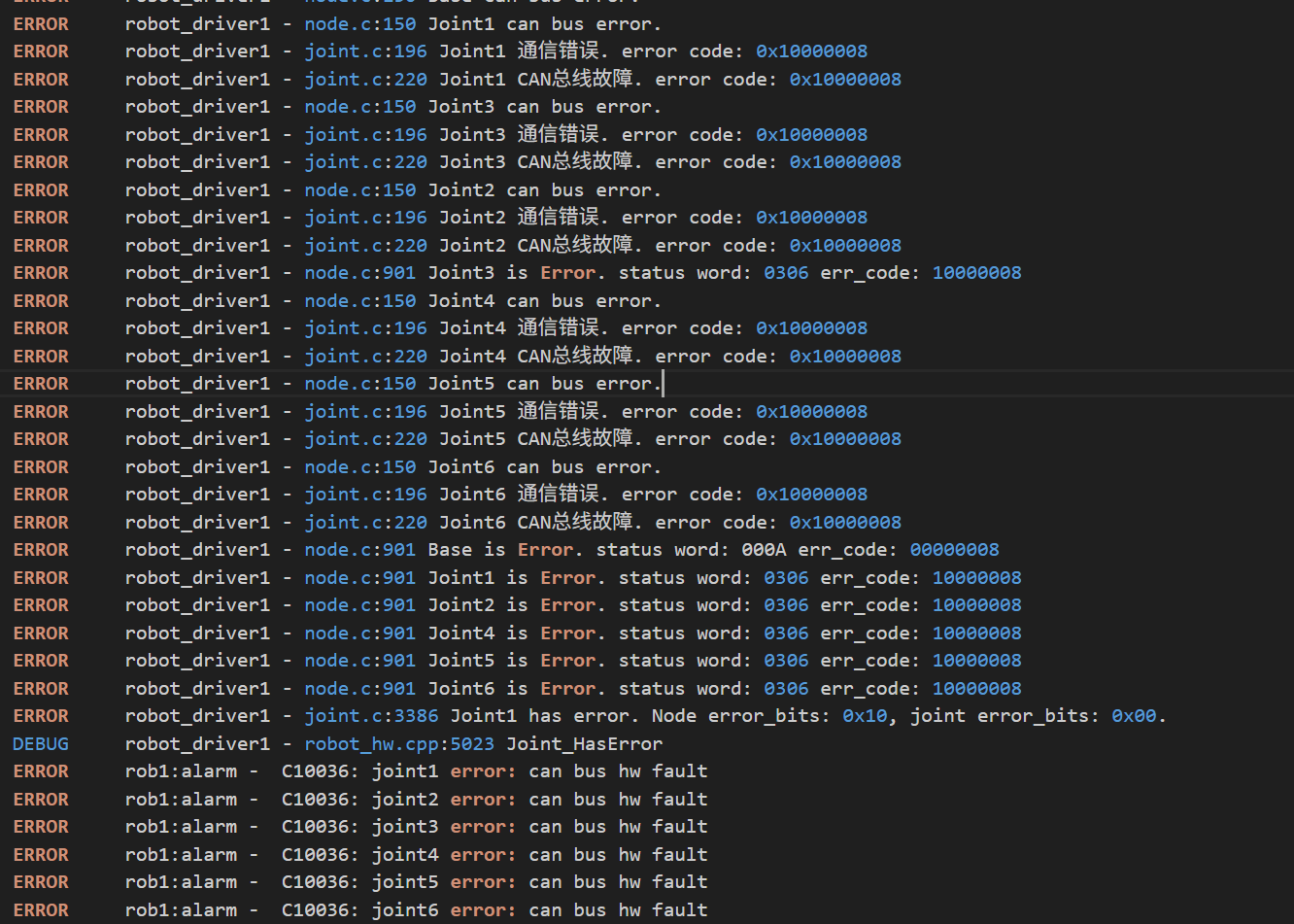Click node.c:901 link on Joint6 is Error line
Viewport: 1294px width, 924px height.
tap(359, 689)
